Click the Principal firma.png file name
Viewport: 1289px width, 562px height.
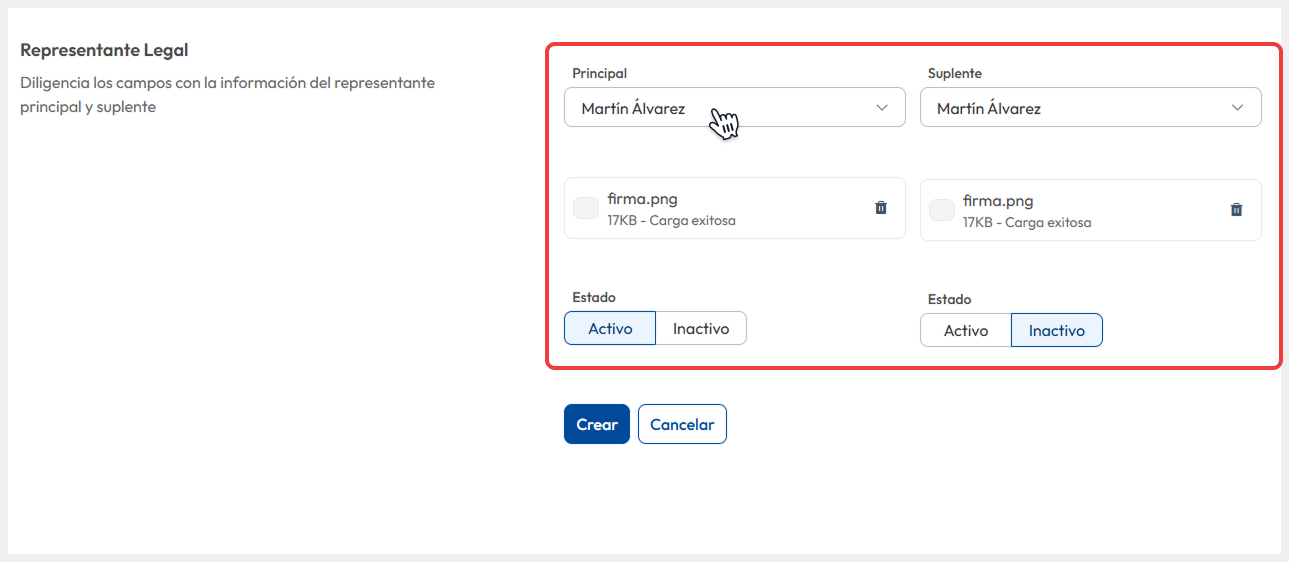click(x=642, y=199)
